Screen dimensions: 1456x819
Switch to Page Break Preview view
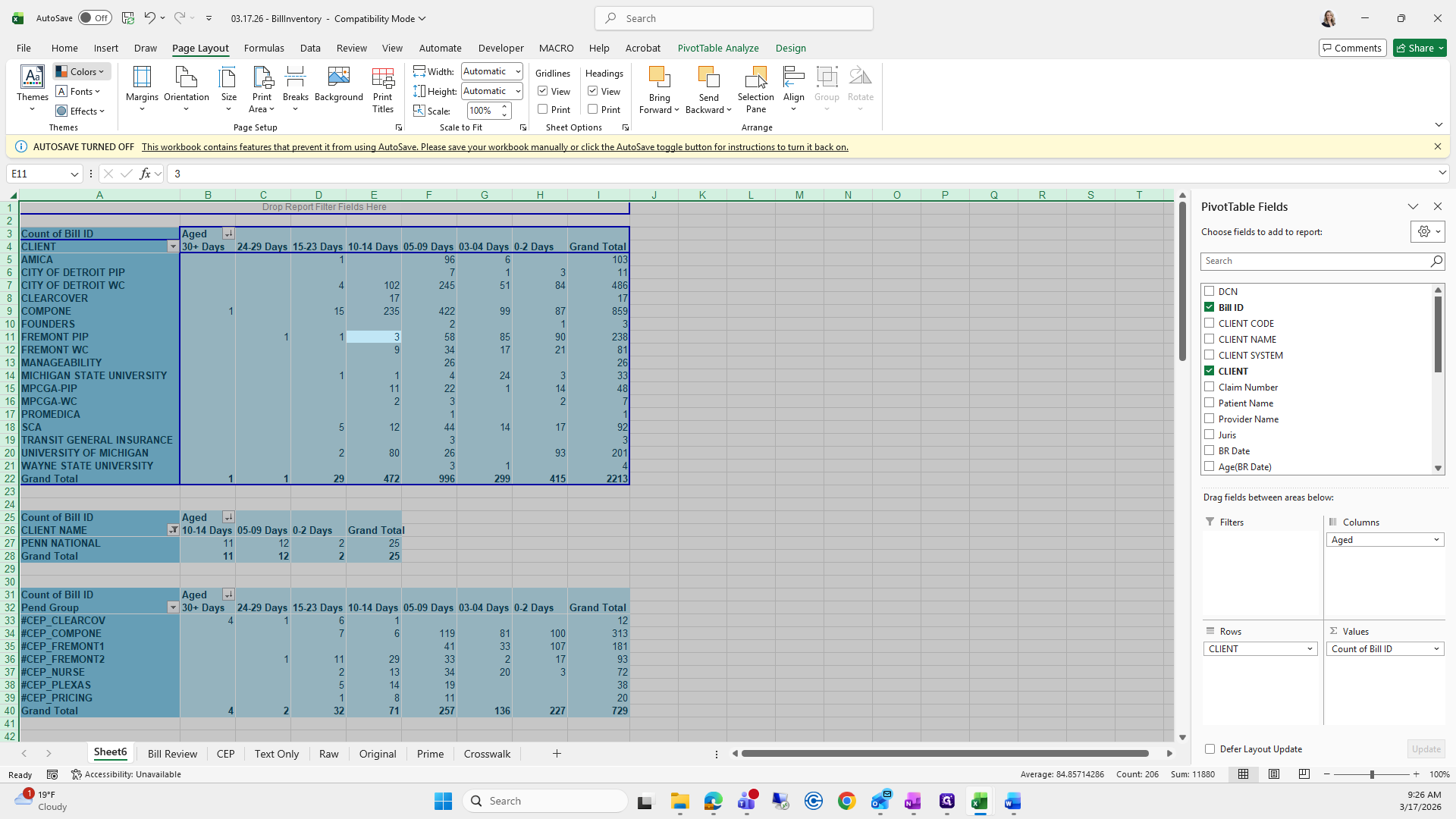(x=1304, y=774)
